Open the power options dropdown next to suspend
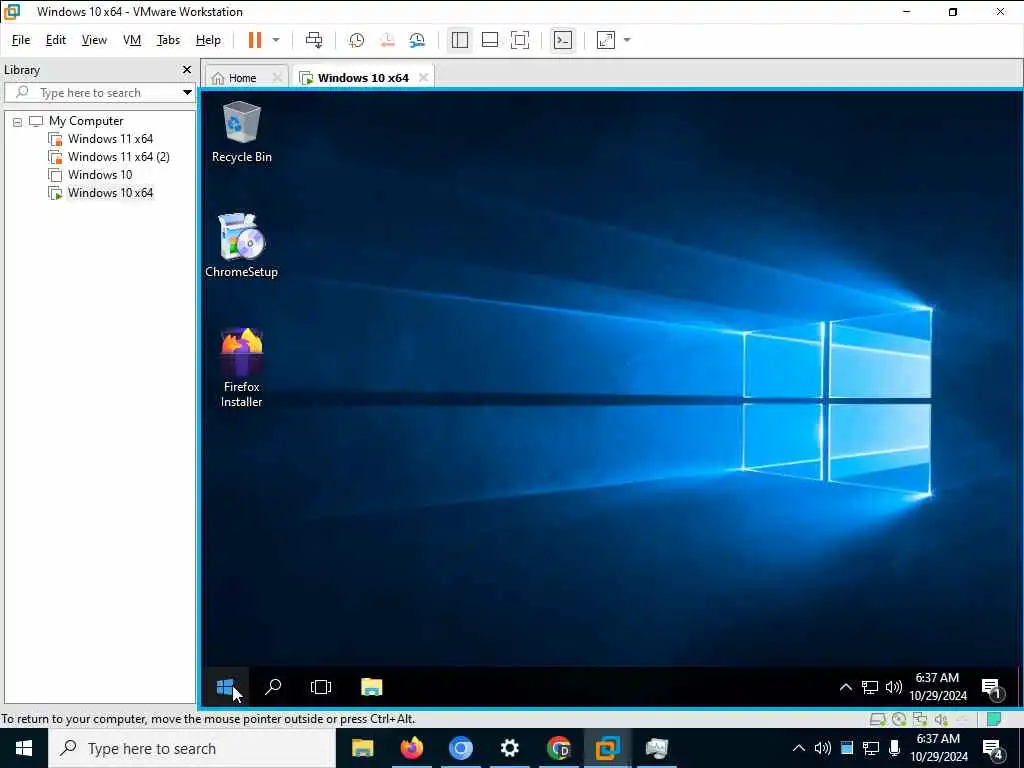1024x768 pixels. click(276, 40)
